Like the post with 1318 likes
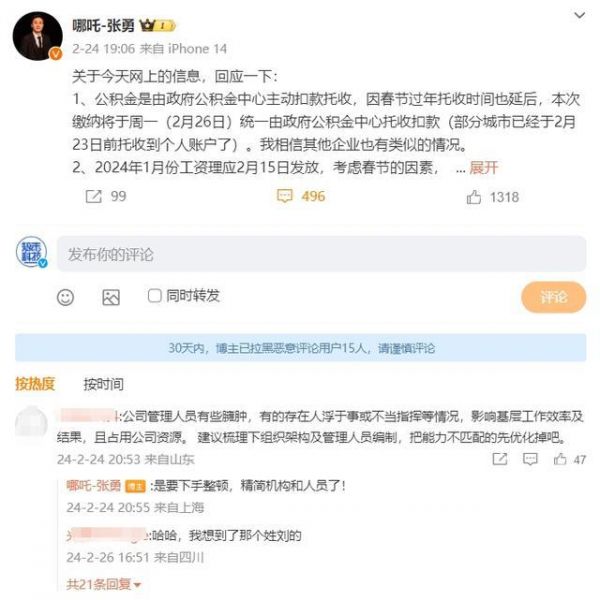This screenshot has width=600, height=600. pyautogui.click(x=474, y=197)
